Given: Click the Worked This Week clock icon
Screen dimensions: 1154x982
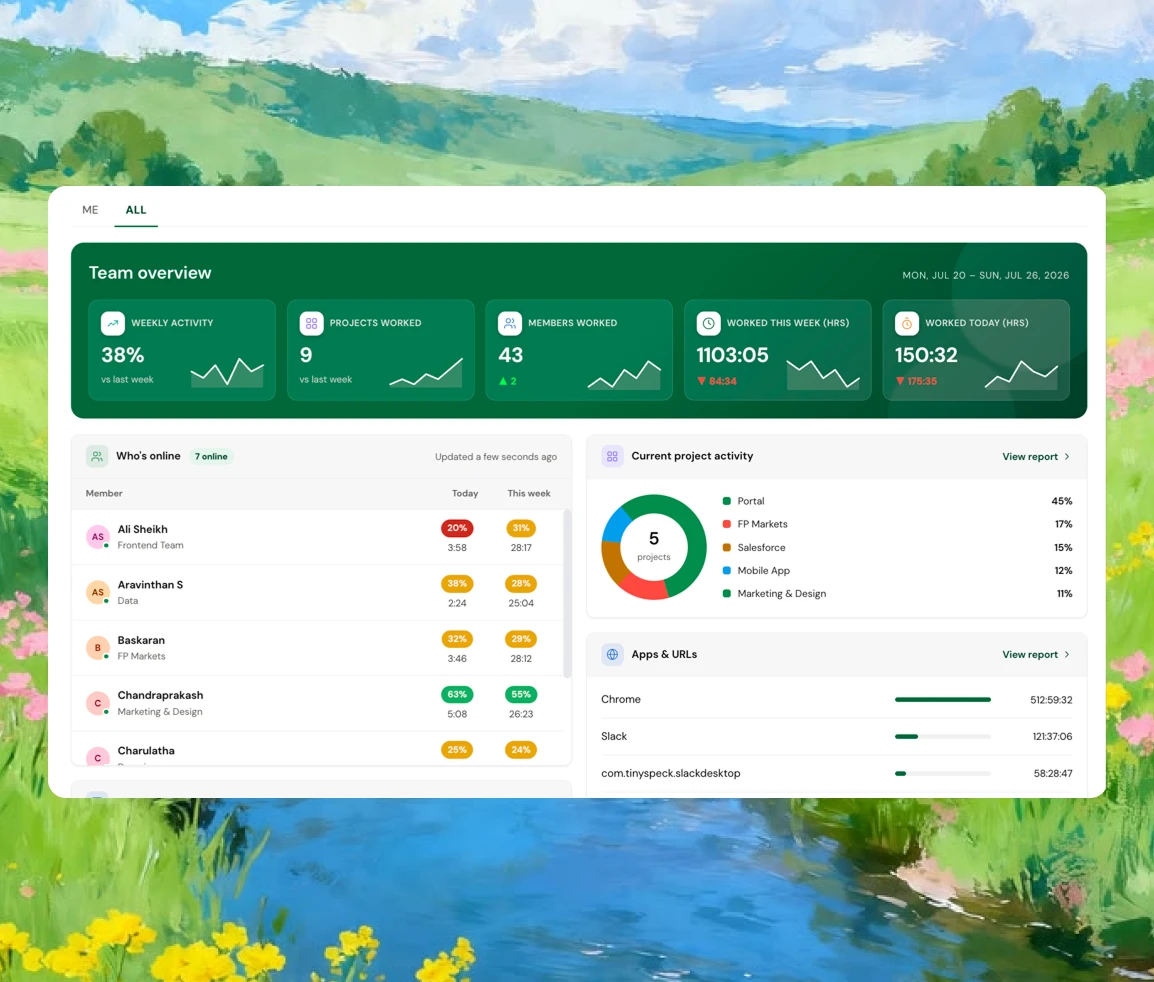Looking at the screenshot, I should click(708, 323).
